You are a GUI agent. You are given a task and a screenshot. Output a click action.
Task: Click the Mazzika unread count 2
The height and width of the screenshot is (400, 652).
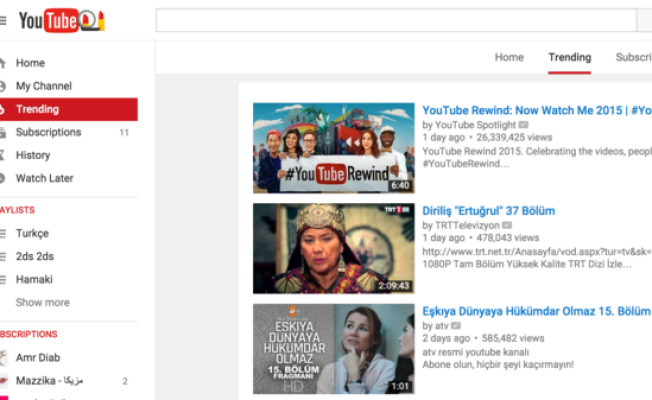point(125,381)
